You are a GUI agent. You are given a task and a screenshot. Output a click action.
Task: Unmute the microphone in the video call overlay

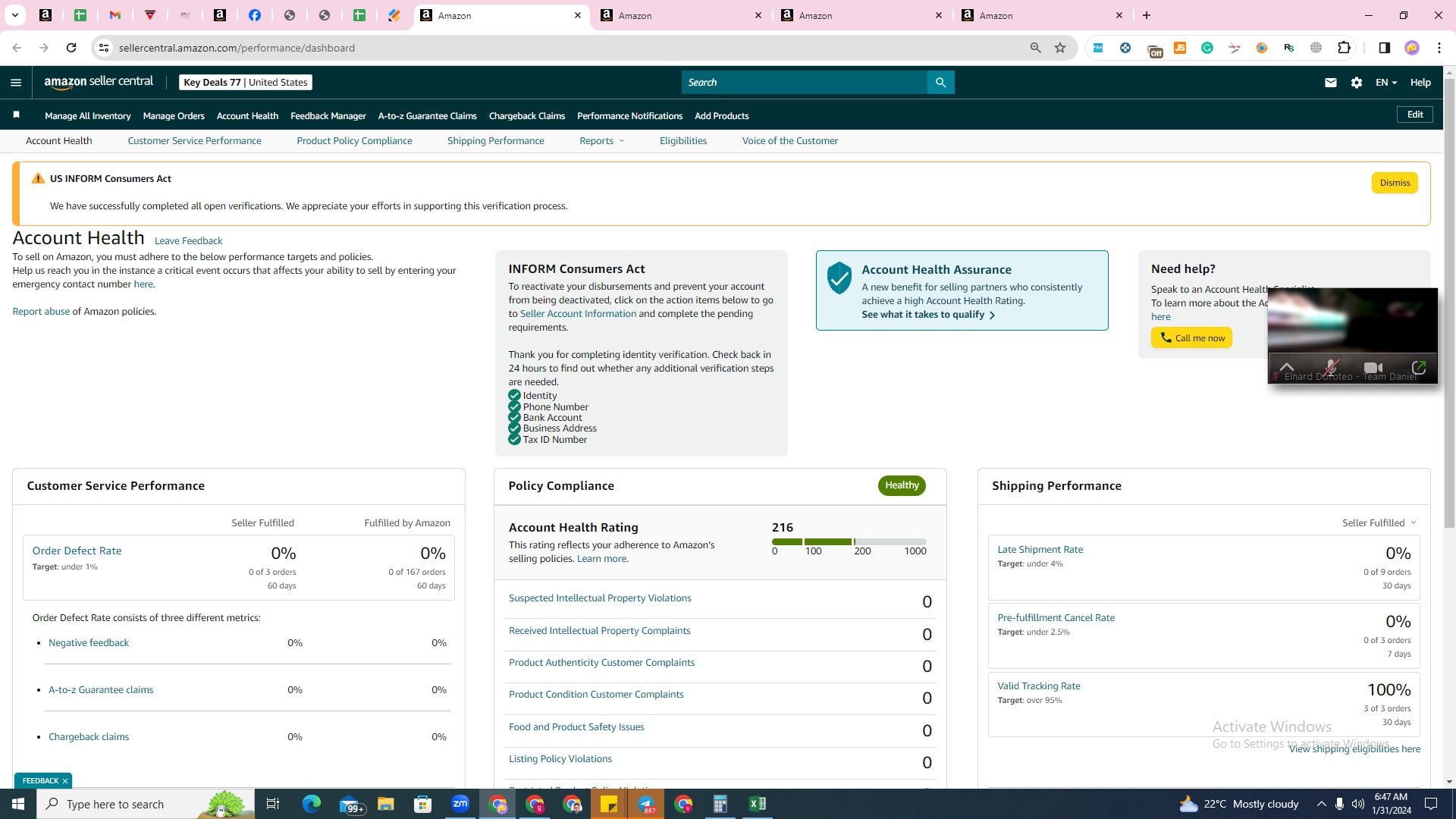click(1331, 368)
